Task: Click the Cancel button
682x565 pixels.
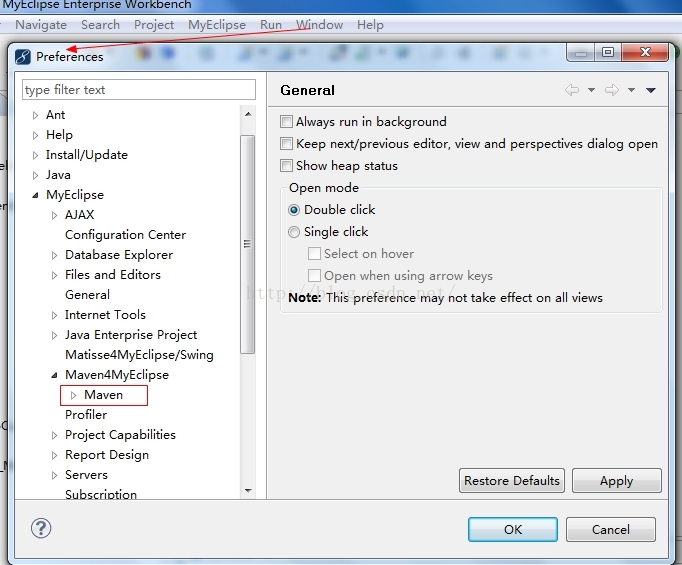Action: tap(611, 529)
